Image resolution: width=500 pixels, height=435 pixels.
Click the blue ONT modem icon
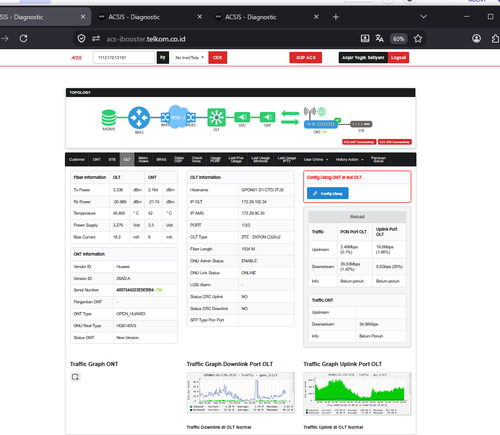321,124
